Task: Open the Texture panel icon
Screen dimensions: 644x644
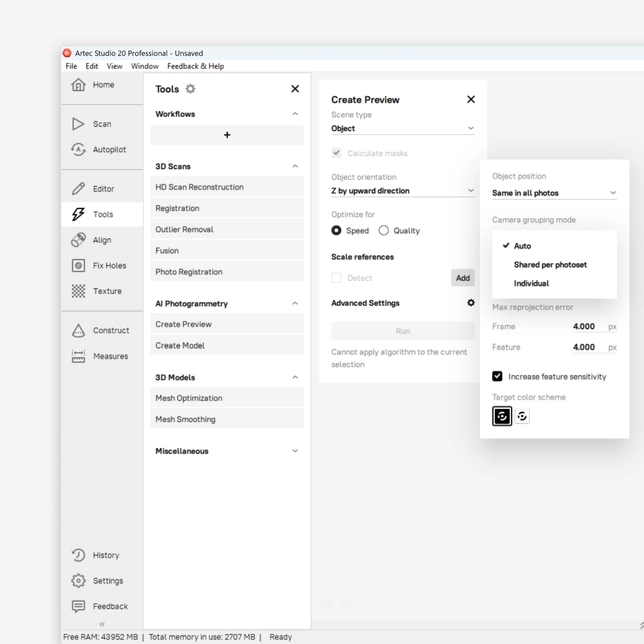Action: (78, 291)
